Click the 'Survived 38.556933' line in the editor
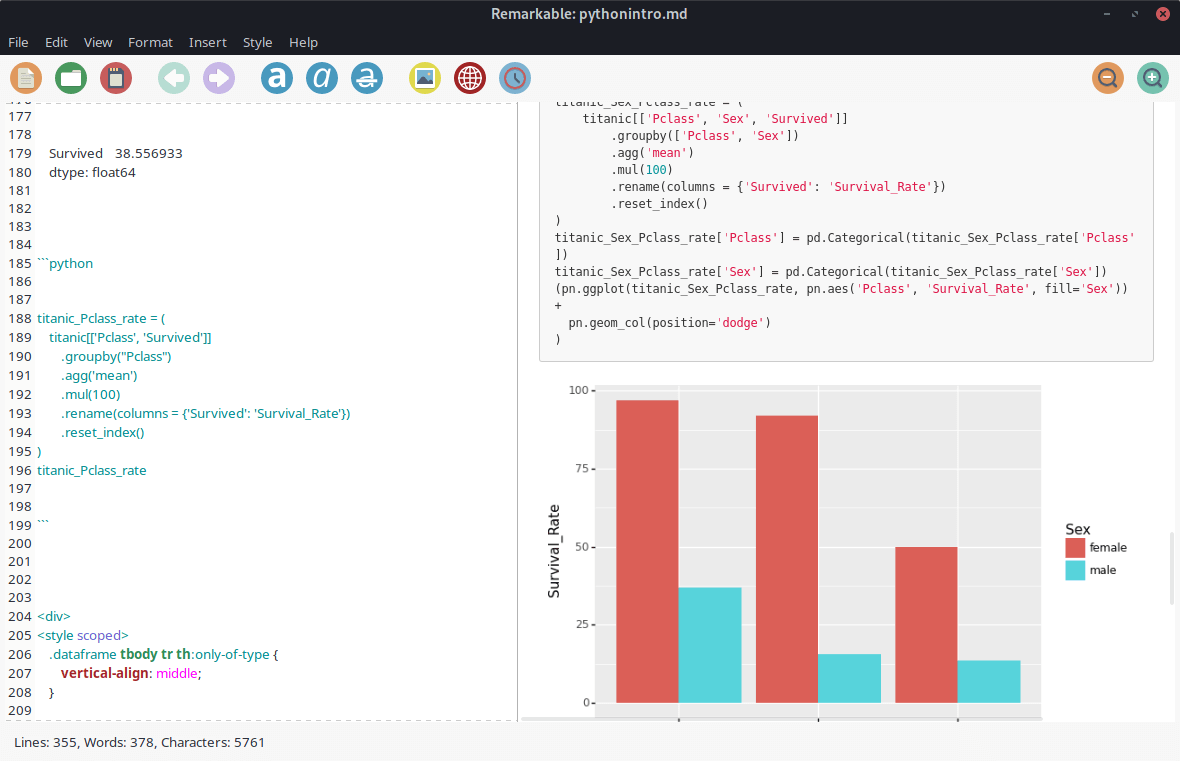Image resolution: width=1180 pixels, height=761 pixels. click(x=116, y=154)
